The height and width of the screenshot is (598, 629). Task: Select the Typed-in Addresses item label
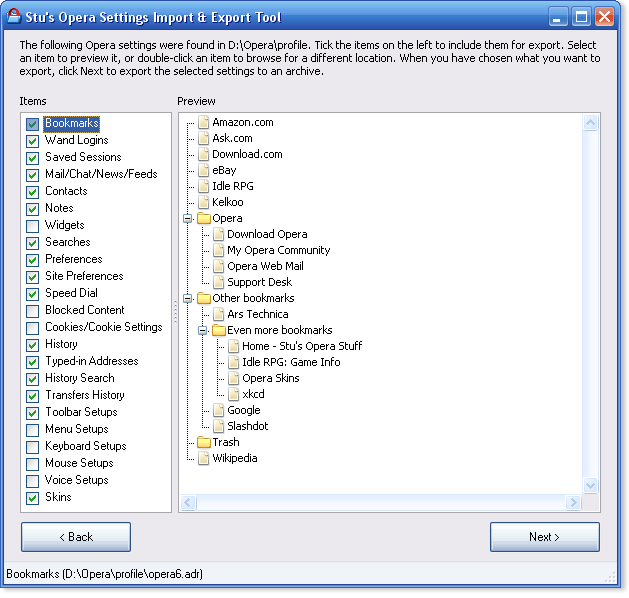click(92, 361)
